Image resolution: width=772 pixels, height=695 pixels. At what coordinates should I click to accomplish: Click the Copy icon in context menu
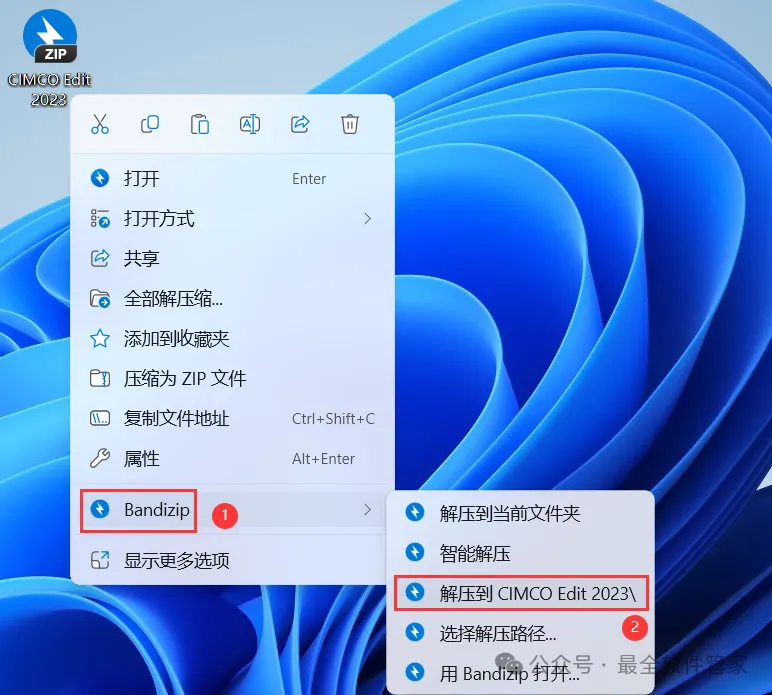point(150,124)
